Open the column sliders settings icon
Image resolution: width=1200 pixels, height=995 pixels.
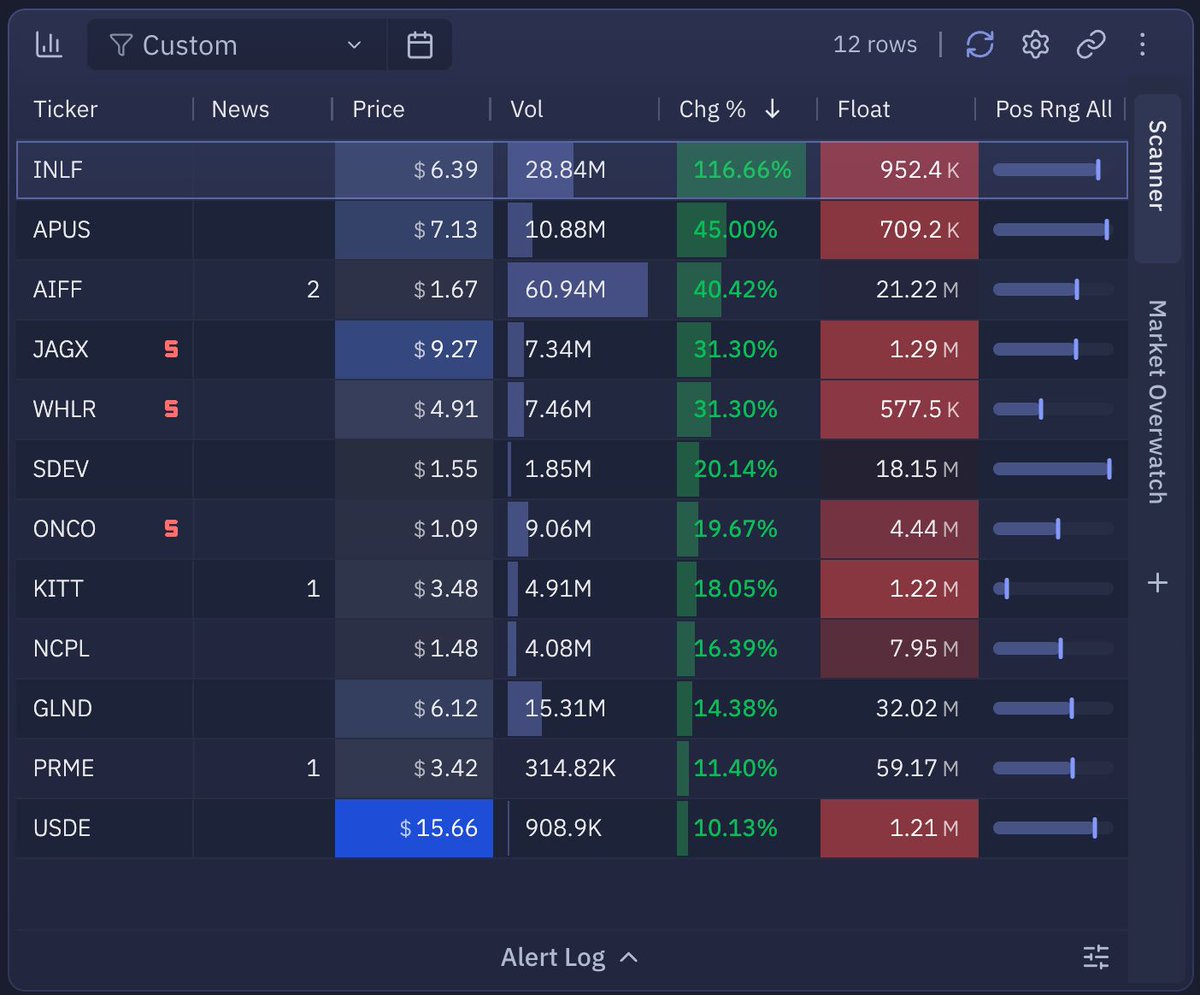point(1096,957)
